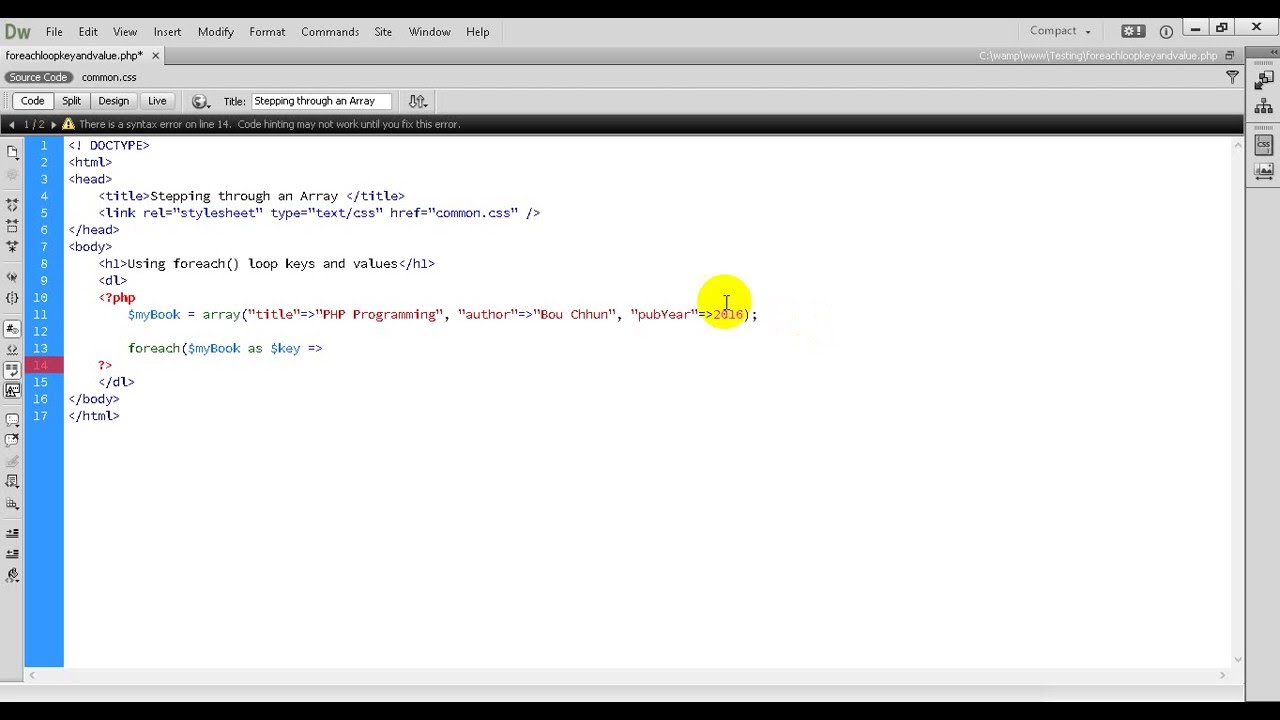Click the horizontal scrollbar left arrow
1280x720 pixels.
(x=32, y=675)
